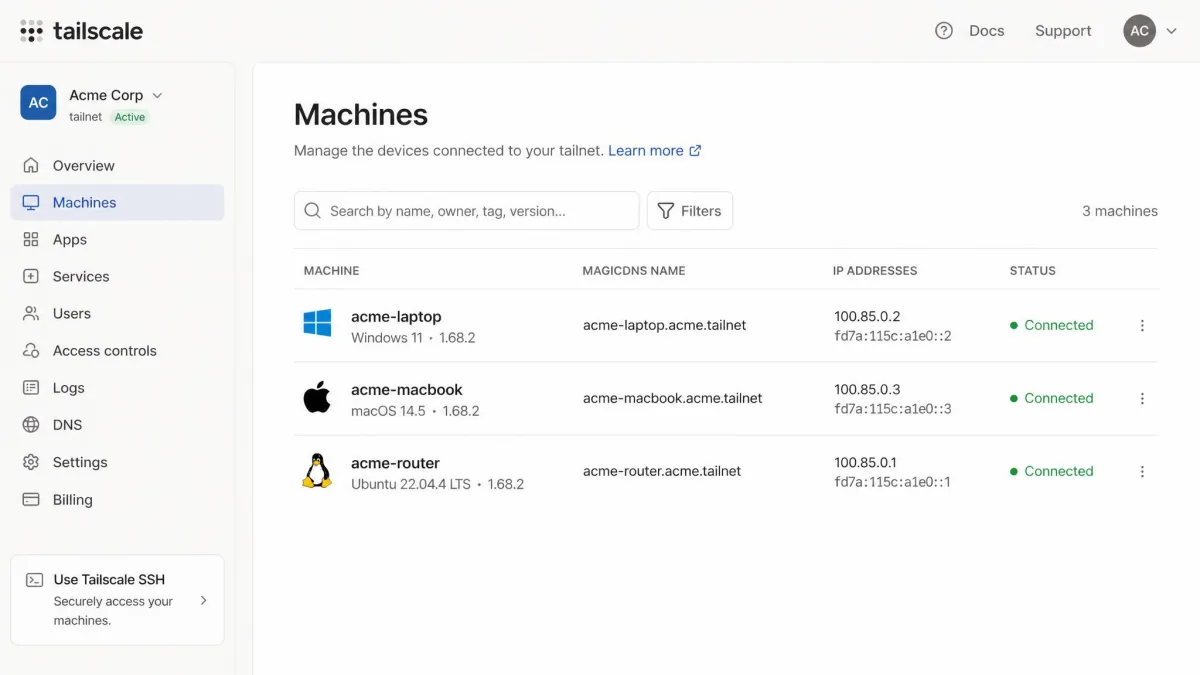1200x675 pixels.
Task: Open the three-dot menu for acme-laptop
Action: 1142,325
